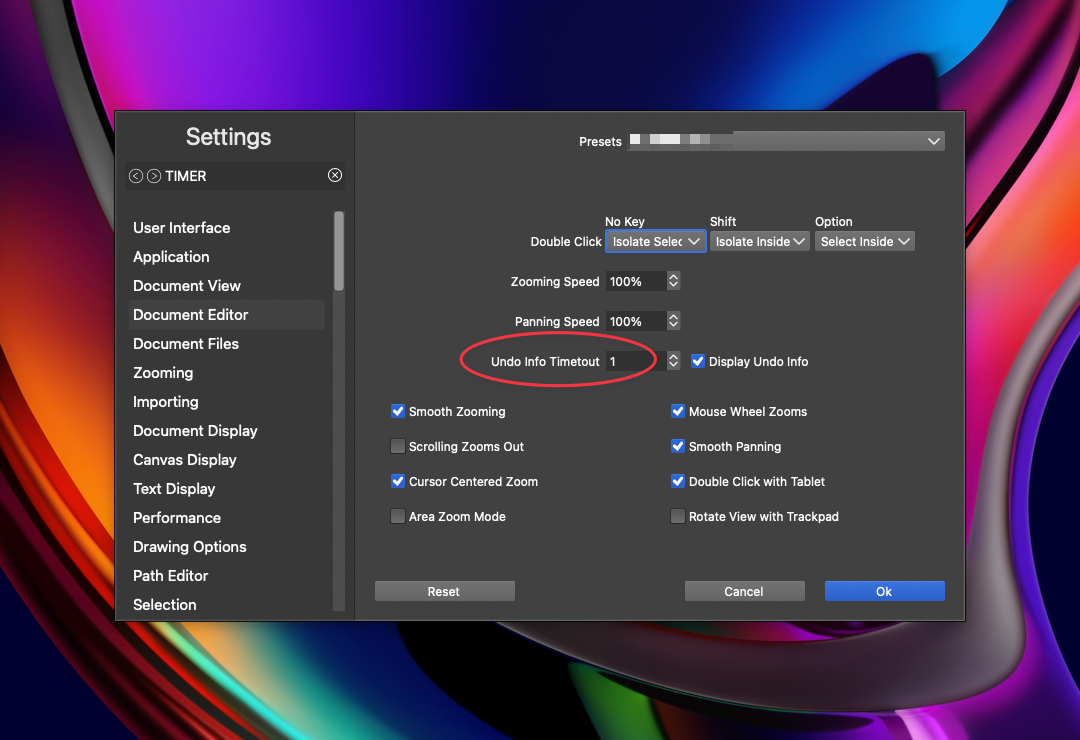The width and height of the screenshot is (1080, 740).
Task: Click the search back arrow icon
Action: point(136,176)
